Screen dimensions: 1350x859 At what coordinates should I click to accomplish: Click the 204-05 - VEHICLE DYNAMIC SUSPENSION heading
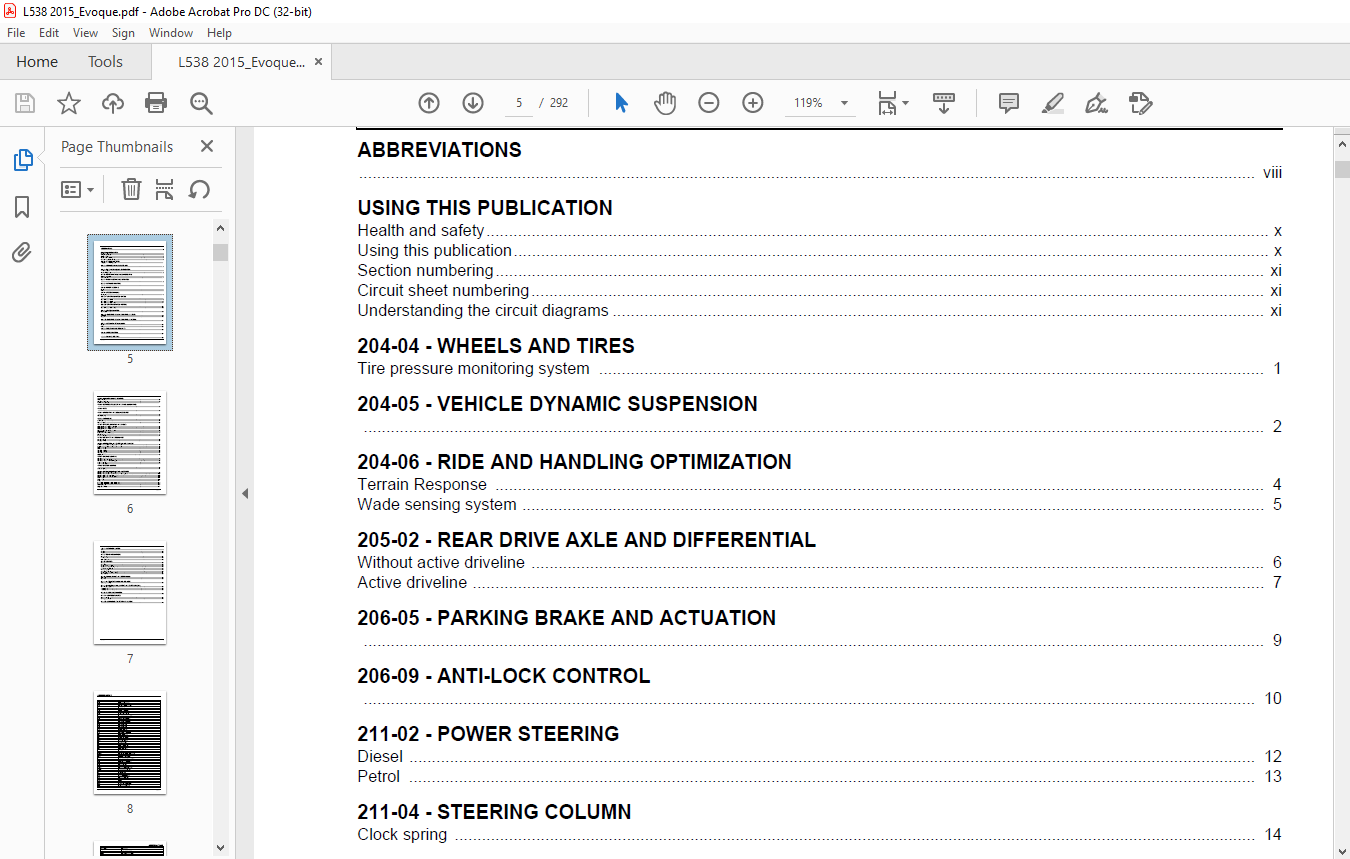click(557, 404)
